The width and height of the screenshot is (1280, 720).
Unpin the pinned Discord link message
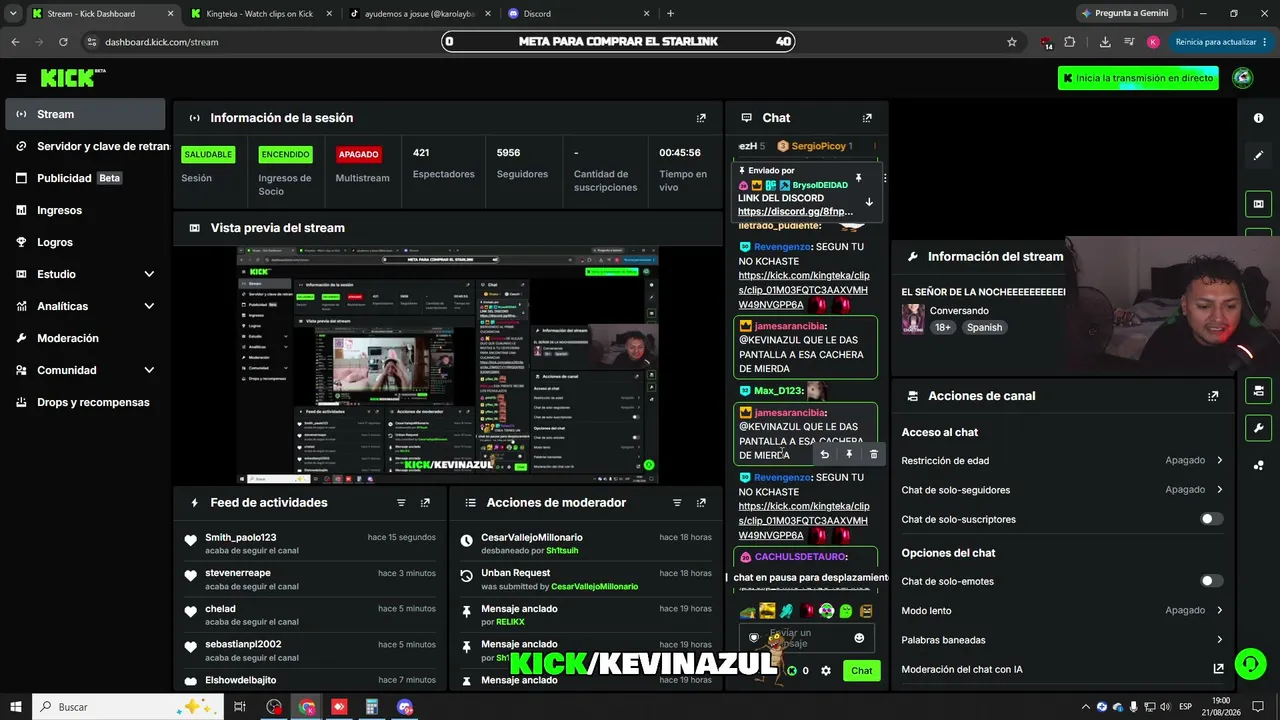[x=858, y=178]
